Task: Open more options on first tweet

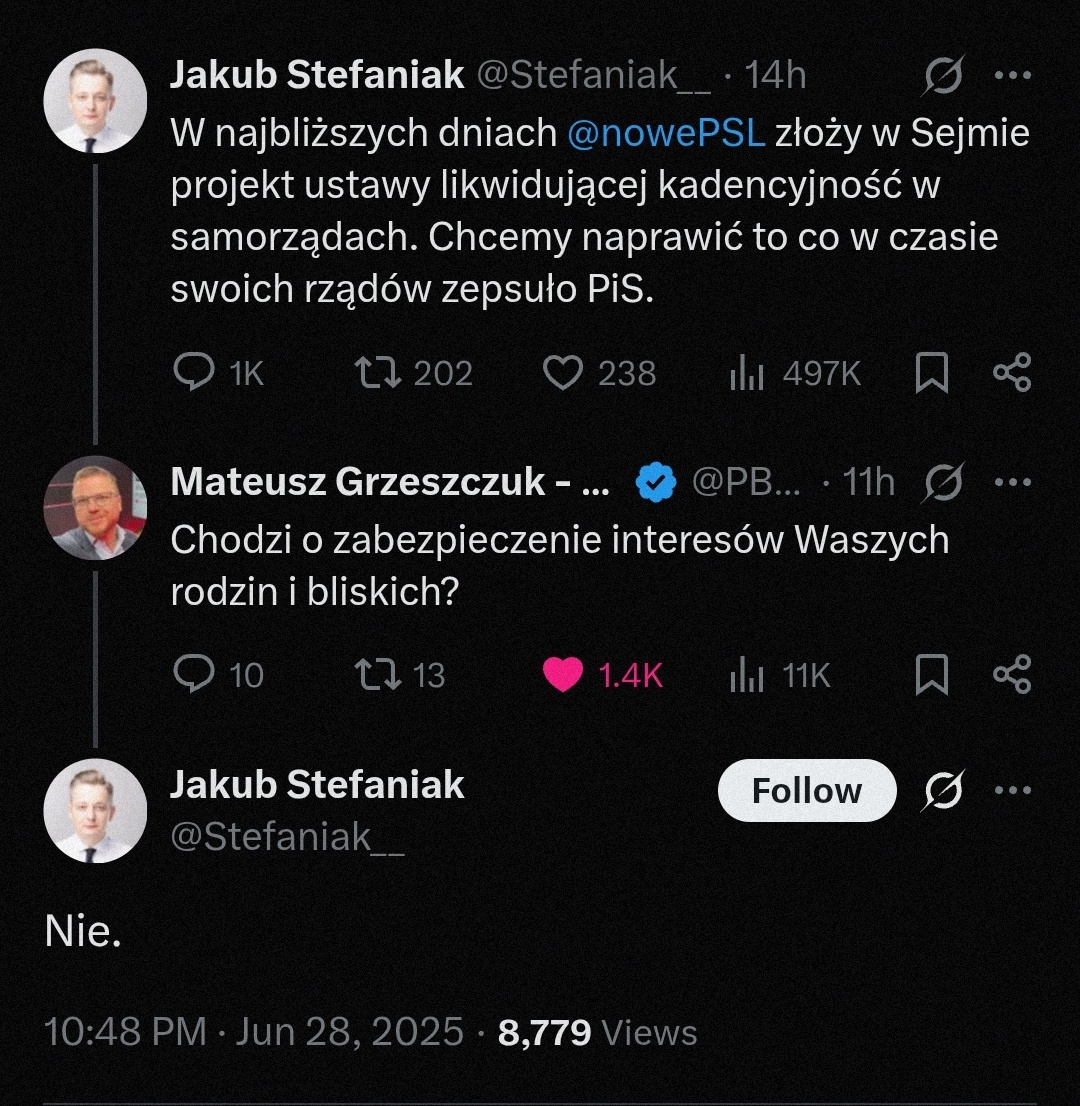Action: click(1012, 75)
